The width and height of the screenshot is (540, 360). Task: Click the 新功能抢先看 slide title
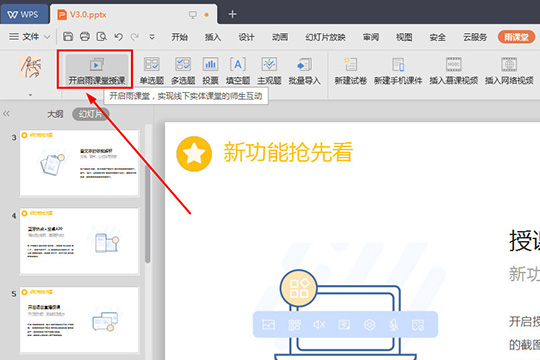click(288, 152)
